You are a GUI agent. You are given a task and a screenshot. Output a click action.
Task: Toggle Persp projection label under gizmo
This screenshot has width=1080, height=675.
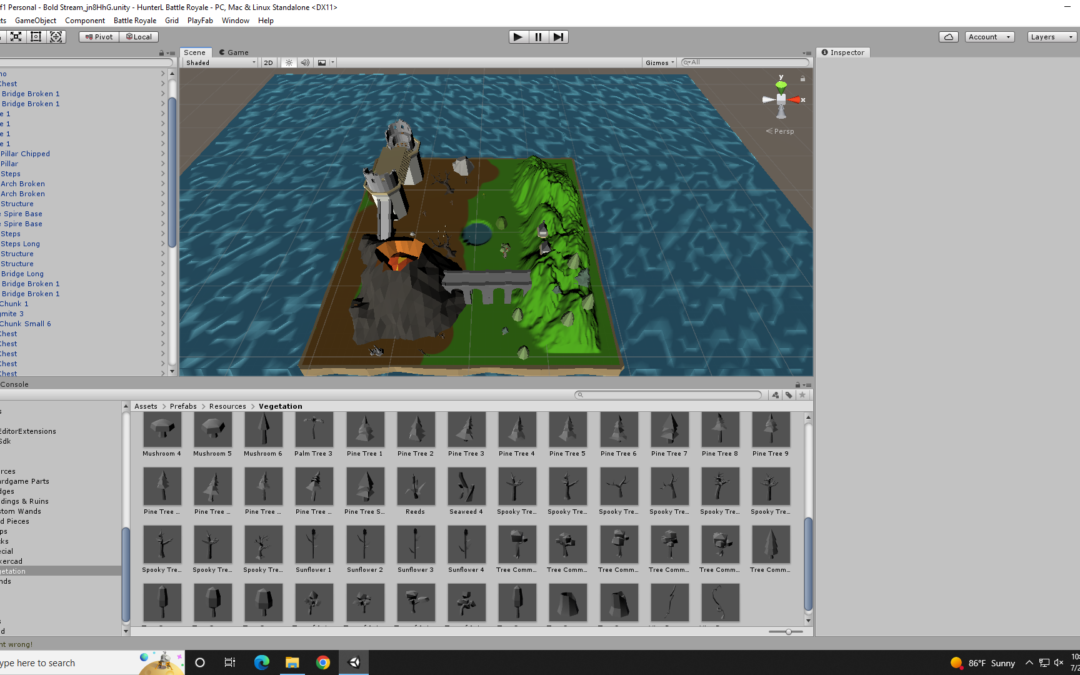(780, 132)
